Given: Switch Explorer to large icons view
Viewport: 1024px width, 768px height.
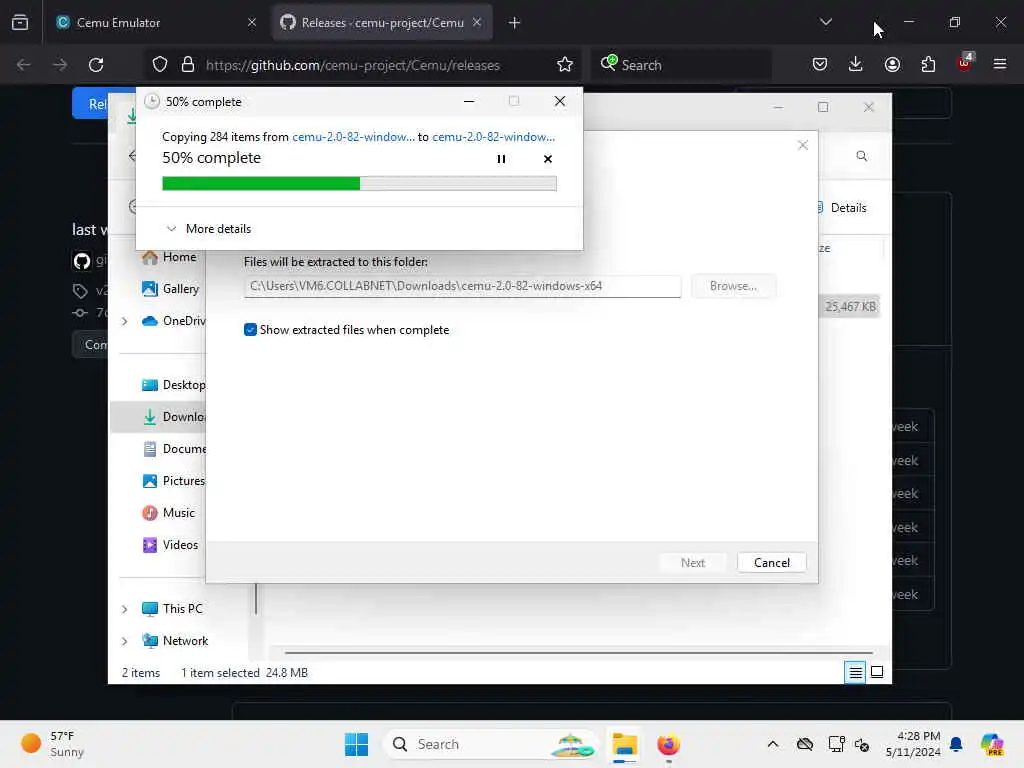Looking at the screenshot, I should coord(877,672).
